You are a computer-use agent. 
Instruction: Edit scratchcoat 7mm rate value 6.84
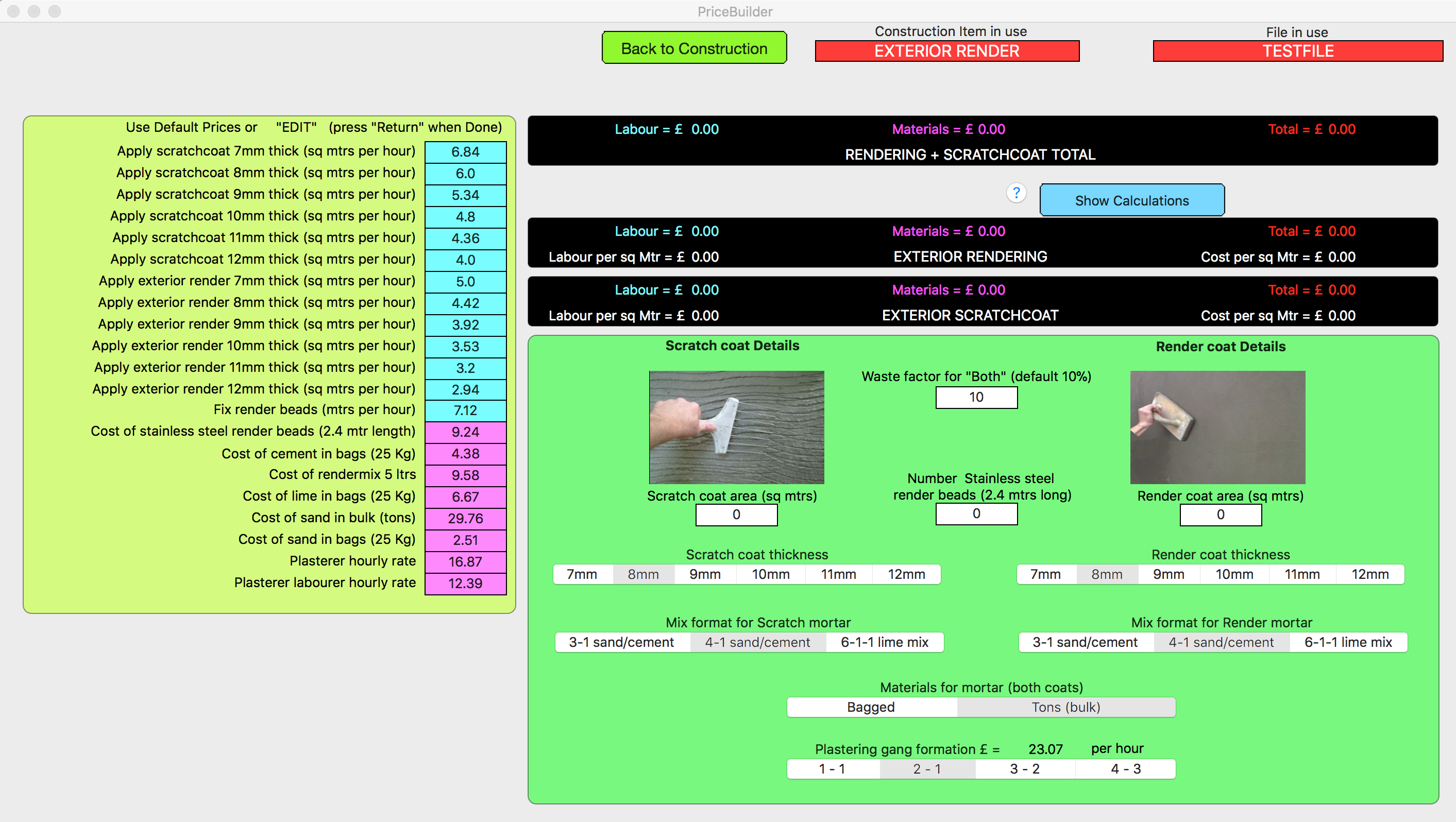(x=465, y=151)
